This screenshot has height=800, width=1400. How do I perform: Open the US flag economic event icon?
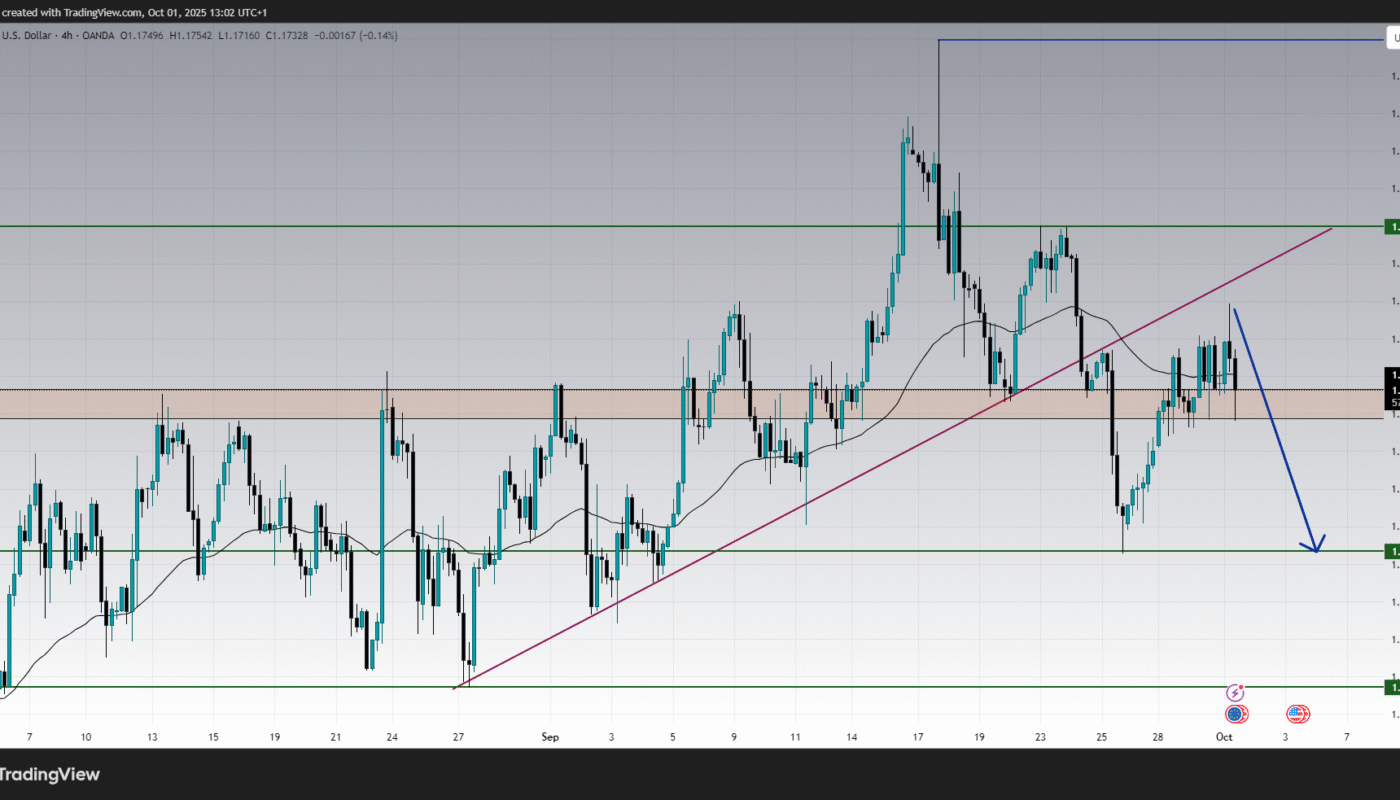click(1298, 714)
